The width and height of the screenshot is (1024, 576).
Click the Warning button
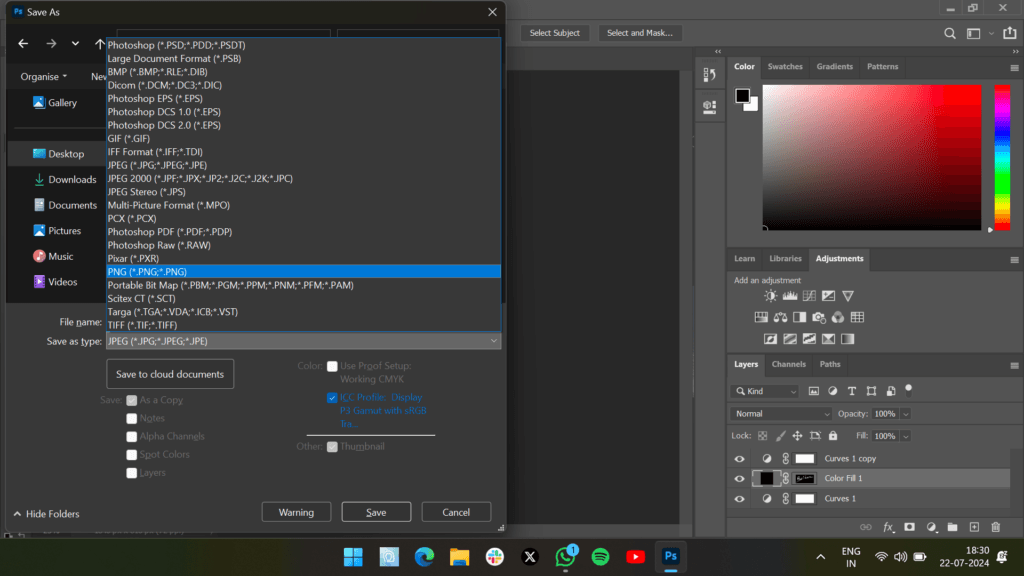click(296, 512)
